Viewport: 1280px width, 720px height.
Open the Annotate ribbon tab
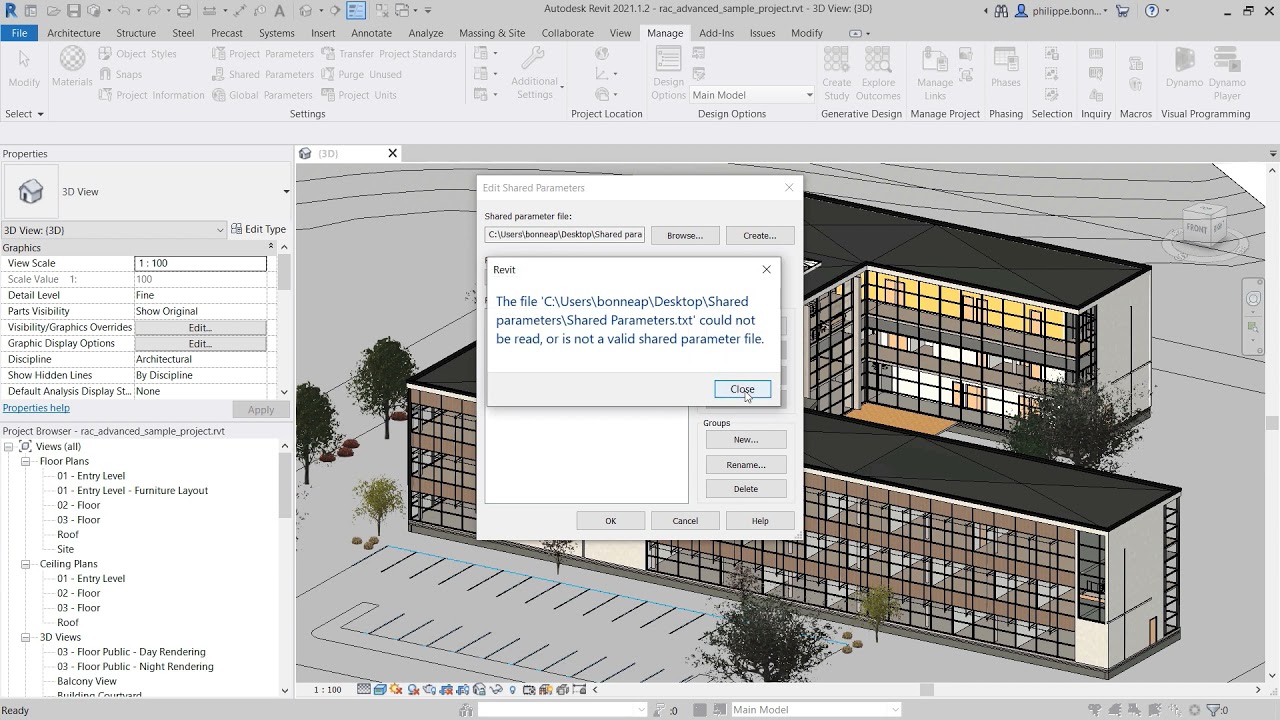[371, 33]
